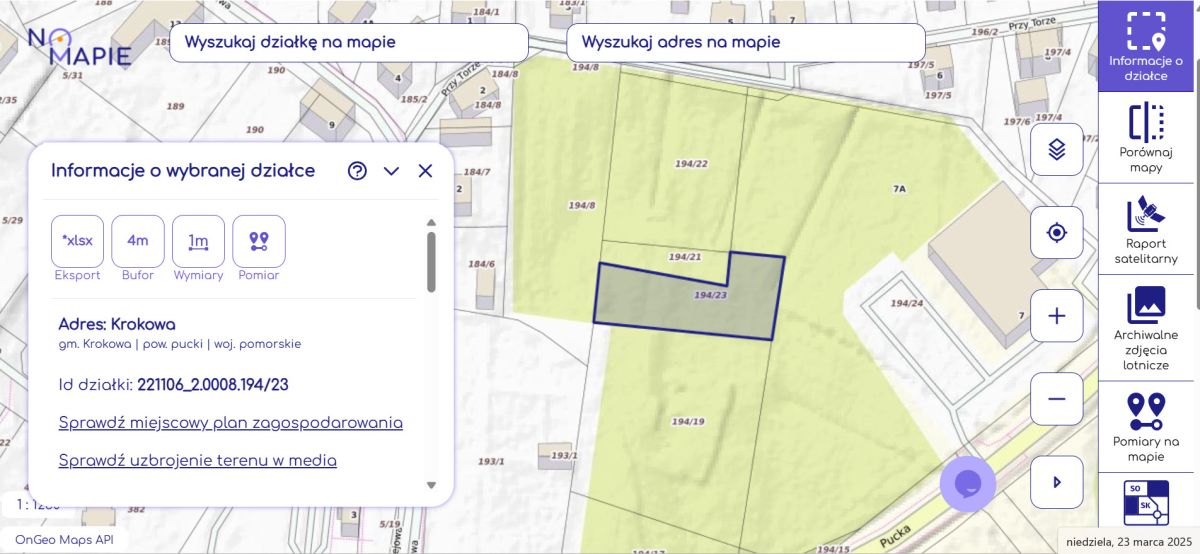Open Informacje o działce tool
Image resolution: width=1200 pixels, height=554 pixels.
point(1148,46)
